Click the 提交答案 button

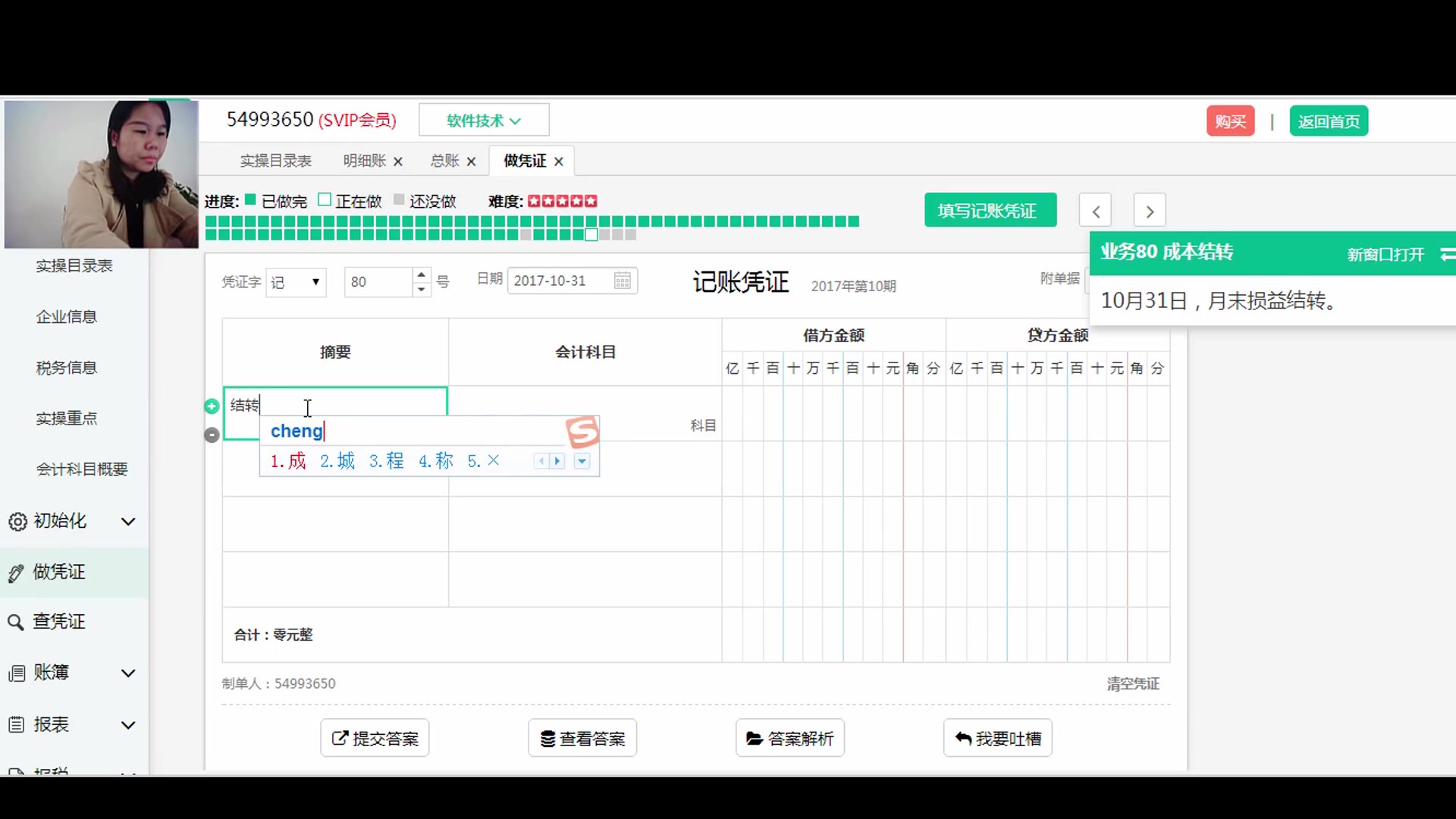[x=375, y=738]
